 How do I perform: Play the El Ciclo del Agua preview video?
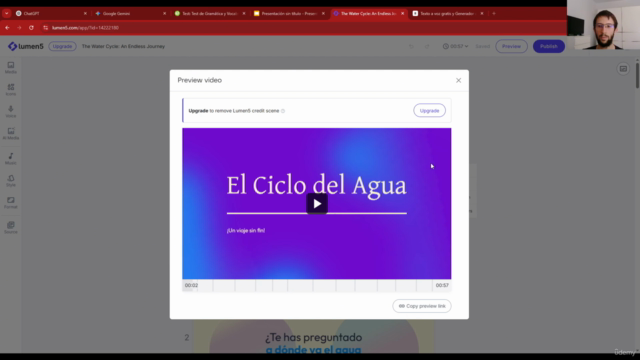[317, 203]
